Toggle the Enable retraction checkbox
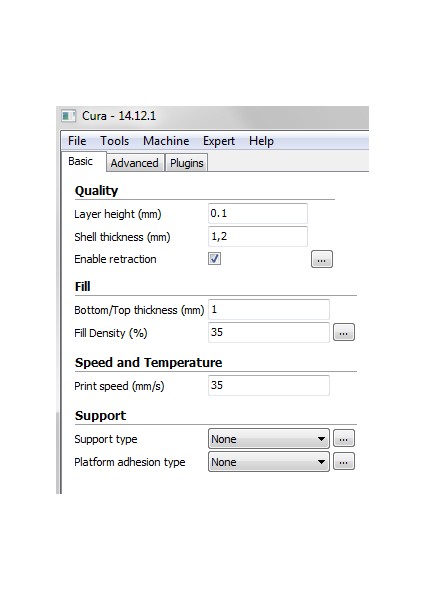Image resolution: width=424 pixels, height=600 pixels. [214, 259]
